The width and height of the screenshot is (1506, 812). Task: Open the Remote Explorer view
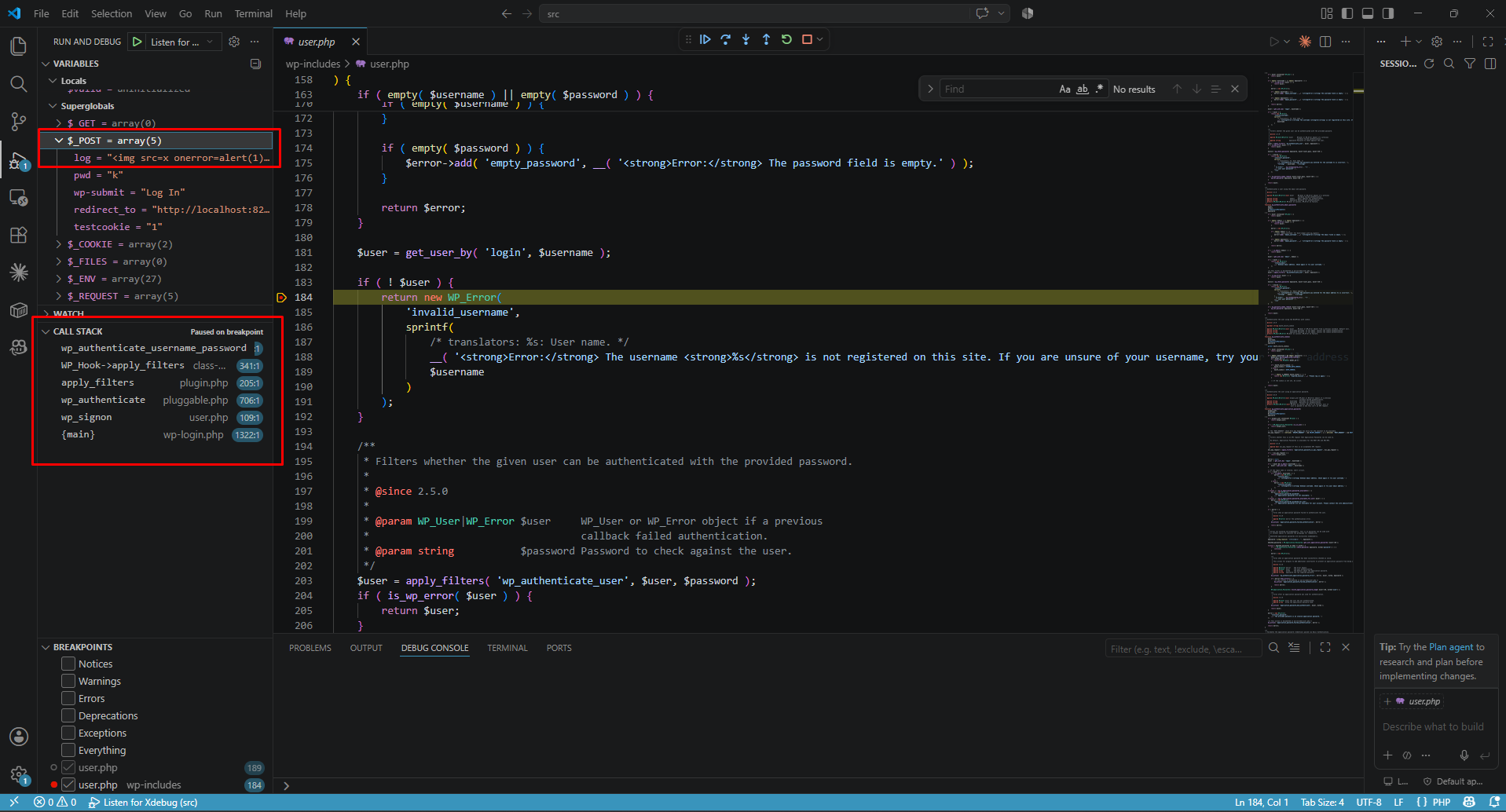(18, 198)
